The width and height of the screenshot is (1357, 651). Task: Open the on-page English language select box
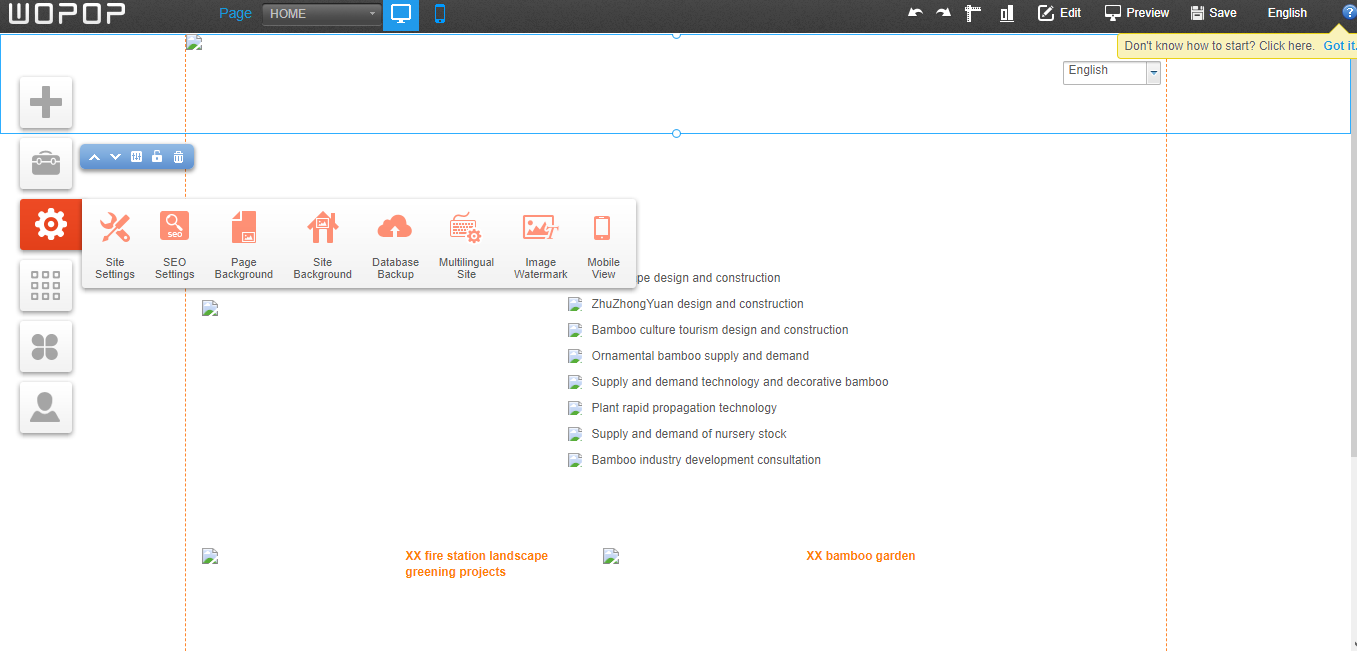coord(1111,71)
